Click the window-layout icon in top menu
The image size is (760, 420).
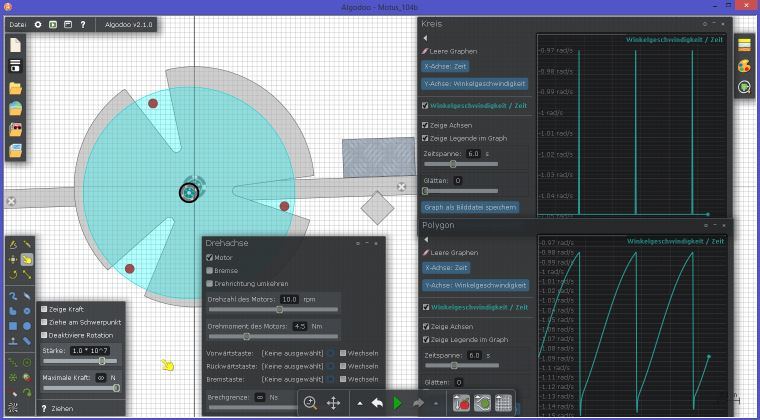point(68,24)
